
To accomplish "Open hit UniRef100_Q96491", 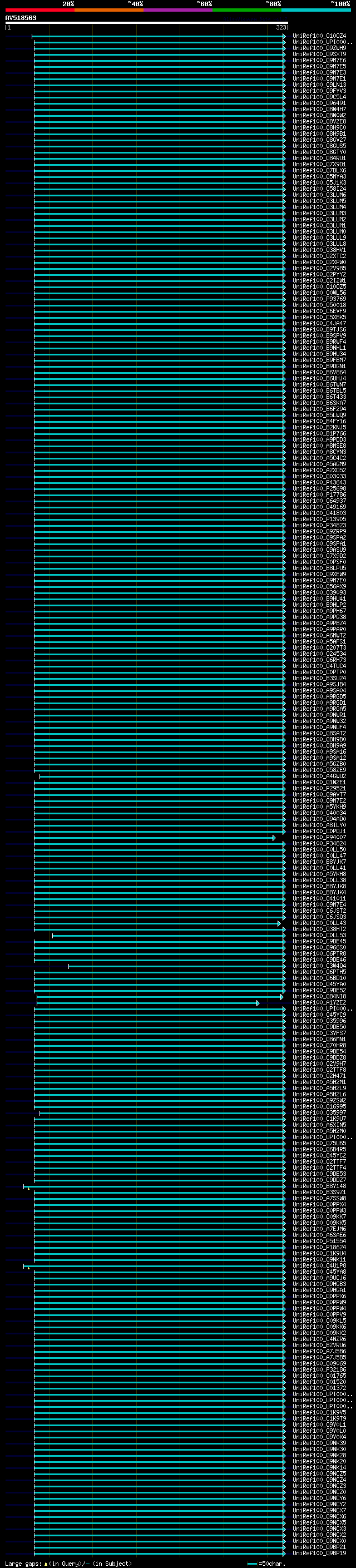I will tap(319, 103).
